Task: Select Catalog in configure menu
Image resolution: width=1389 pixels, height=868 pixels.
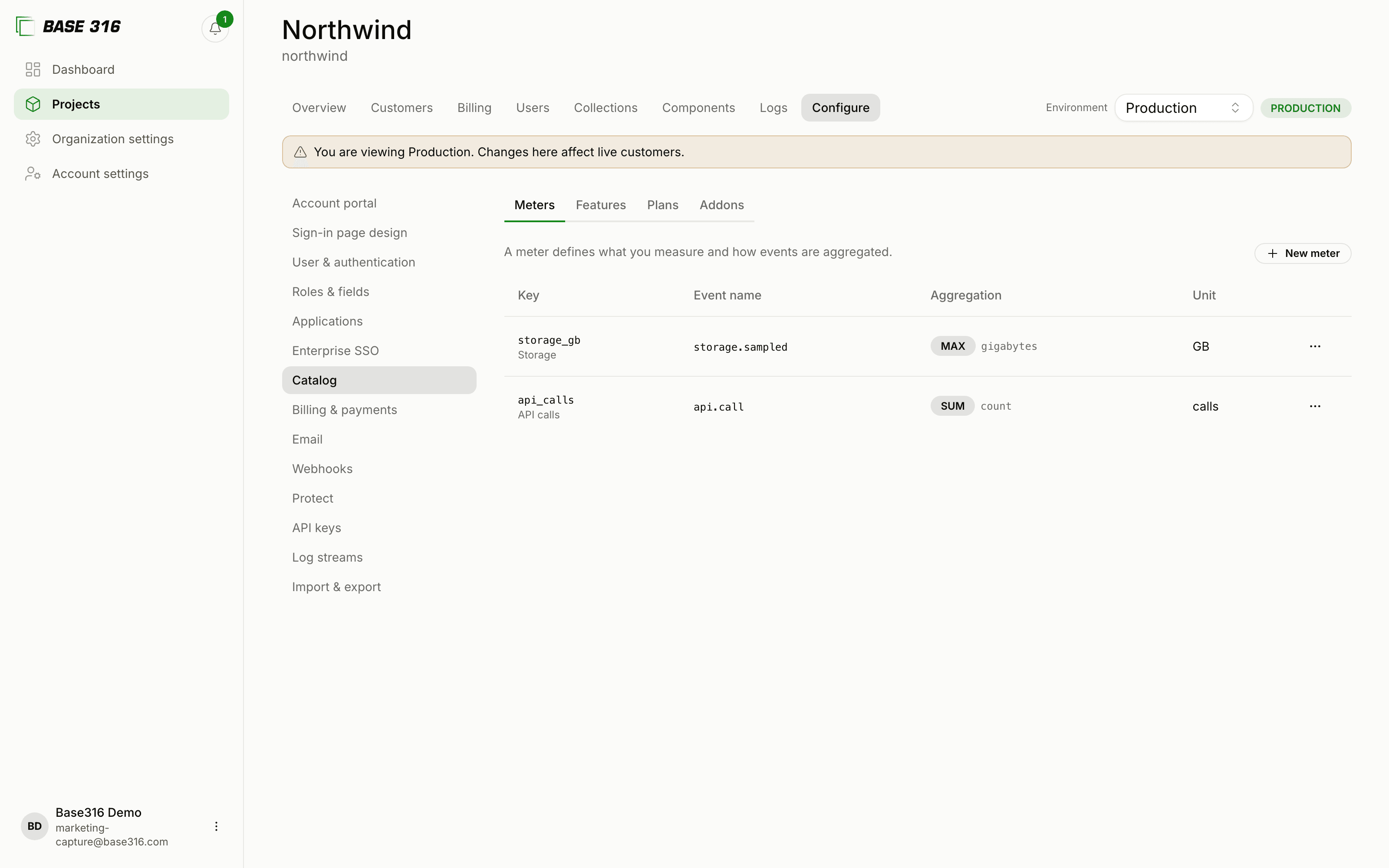Action: 379,380
